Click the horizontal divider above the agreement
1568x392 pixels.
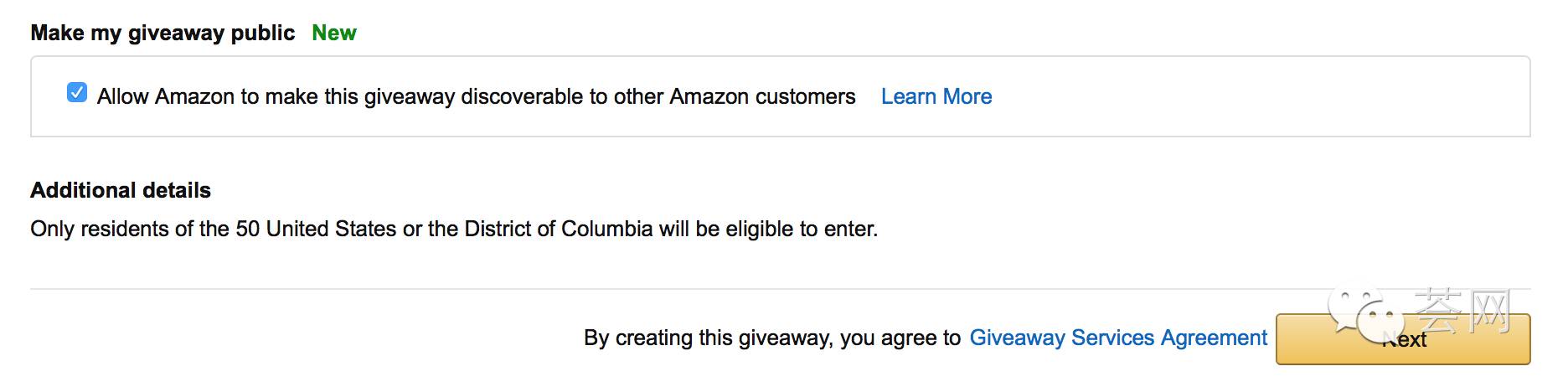780,289
